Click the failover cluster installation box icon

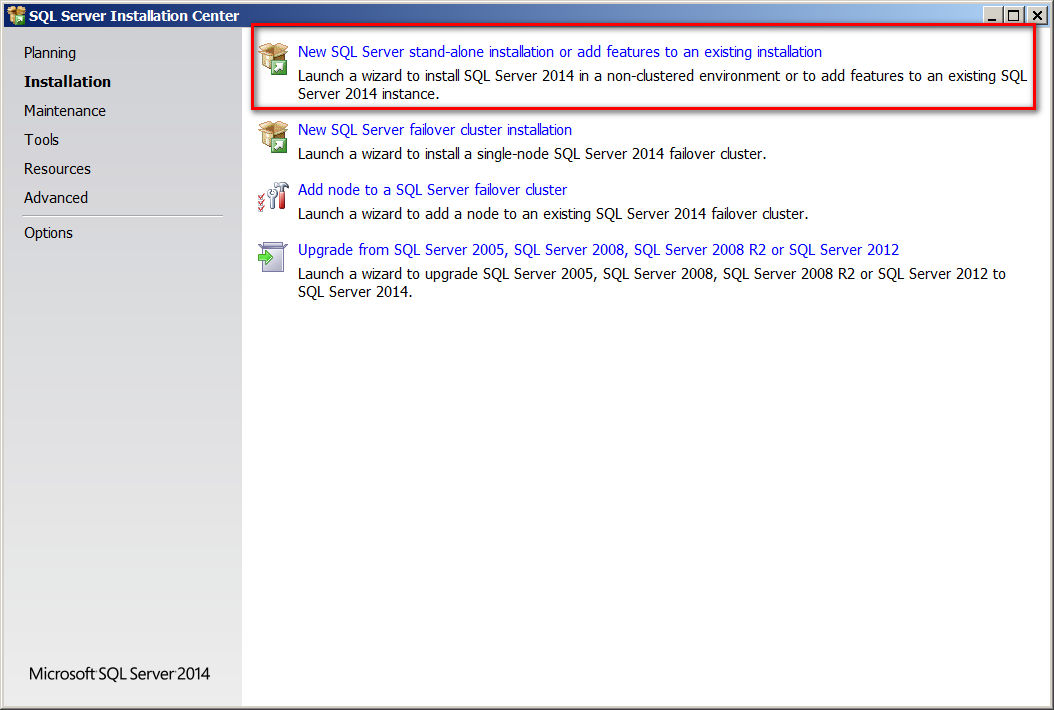click(x=273, y=137)
